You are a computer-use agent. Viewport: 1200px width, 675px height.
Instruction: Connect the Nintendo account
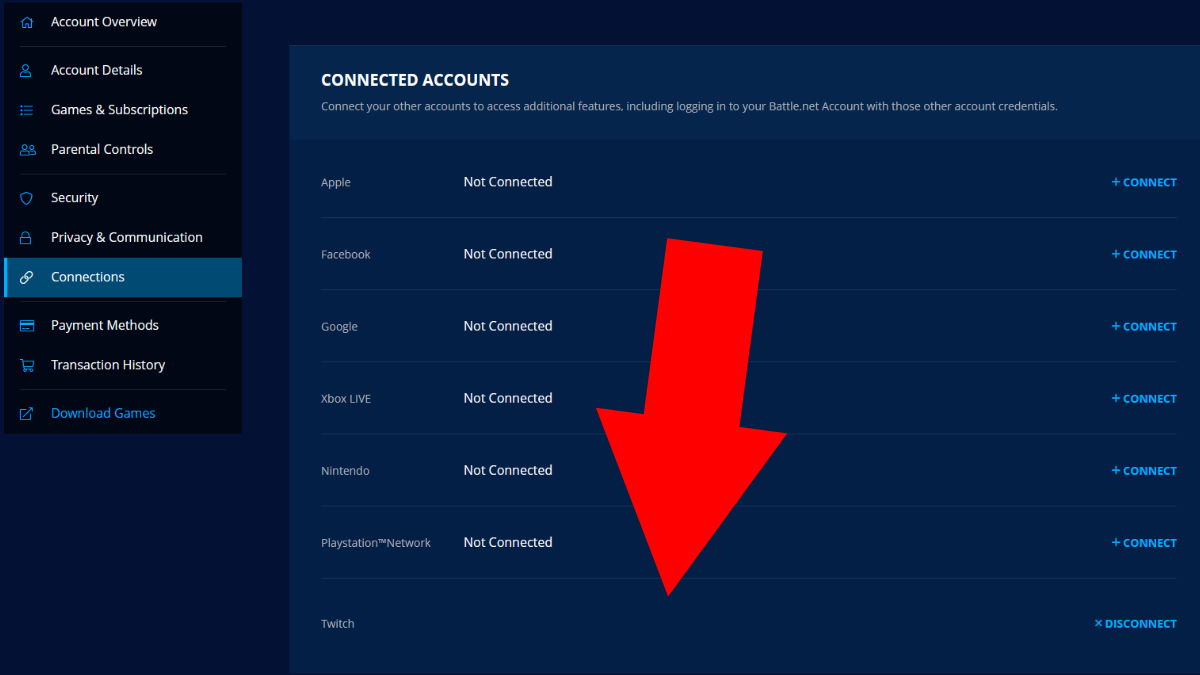pyautogui.click(x=1144, y=470)
